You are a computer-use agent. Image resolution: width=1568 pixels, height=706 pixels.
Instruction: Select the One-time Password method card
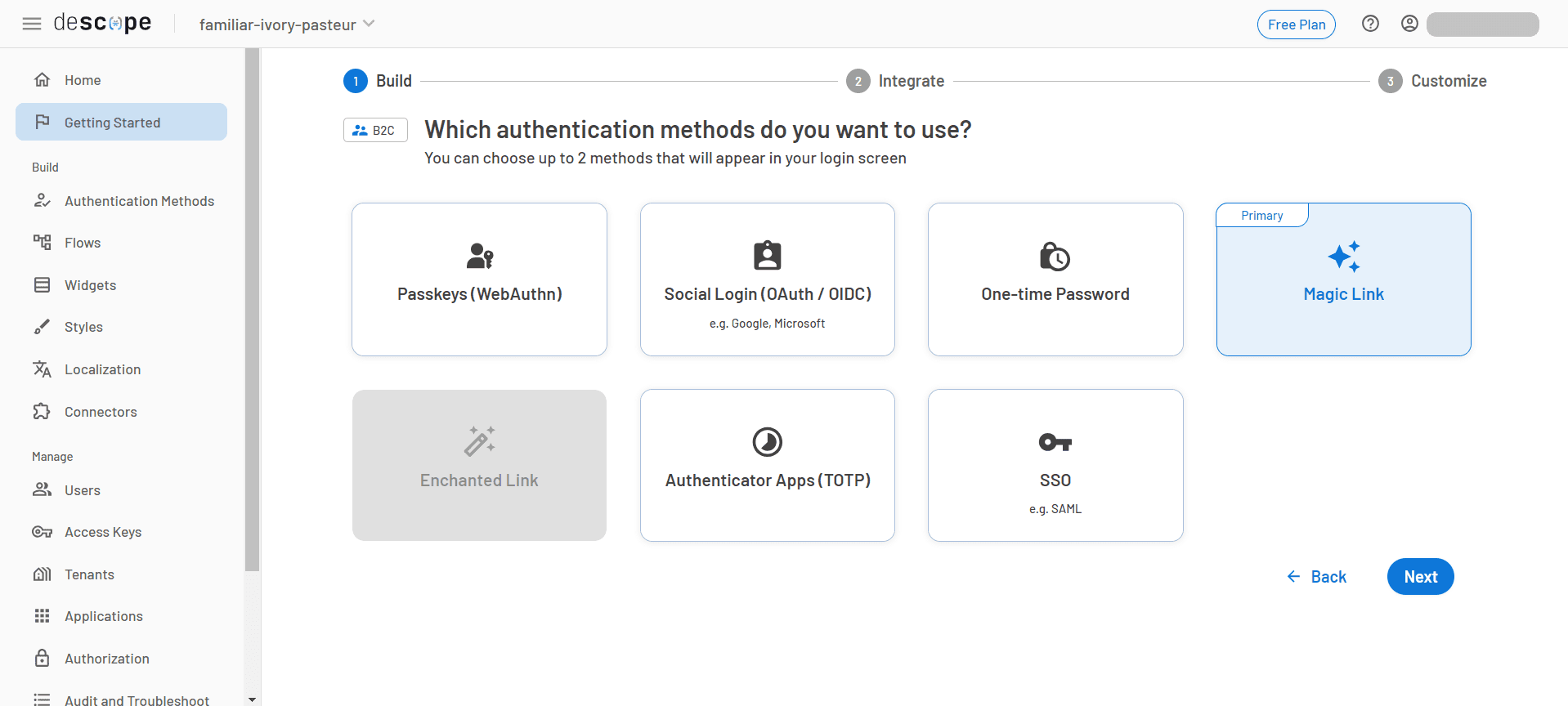pyautogui.click(x=1055, y=279)
